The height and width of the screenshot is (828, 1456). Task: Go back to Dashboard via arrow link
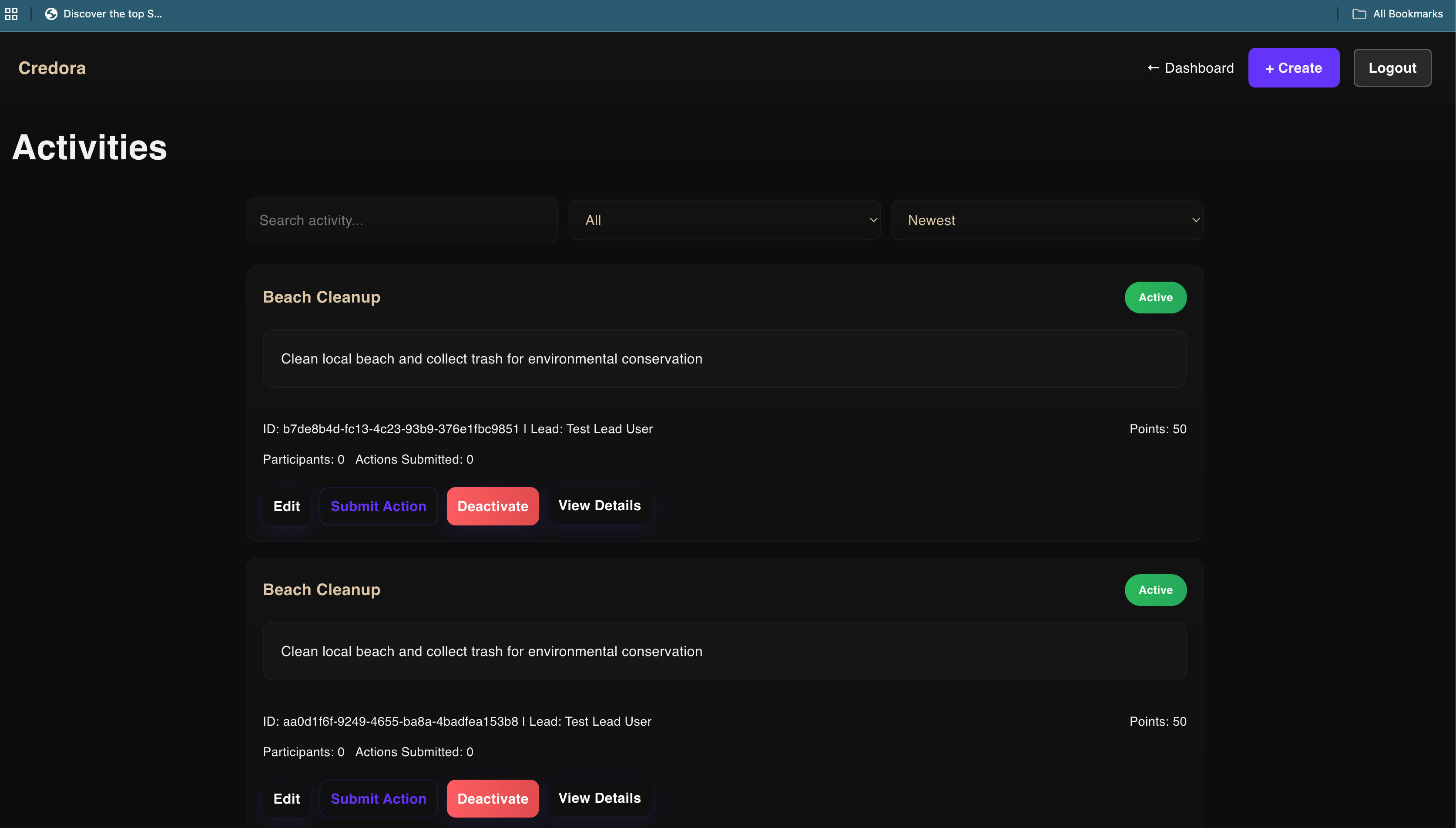(x=1191, y=67)
